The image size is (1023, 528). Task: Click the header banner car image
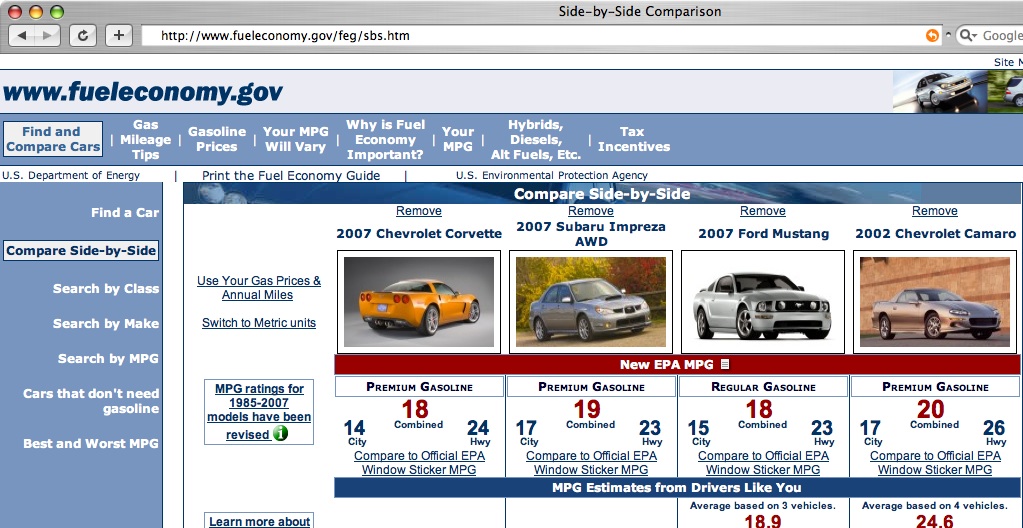(x=958, y=92)
